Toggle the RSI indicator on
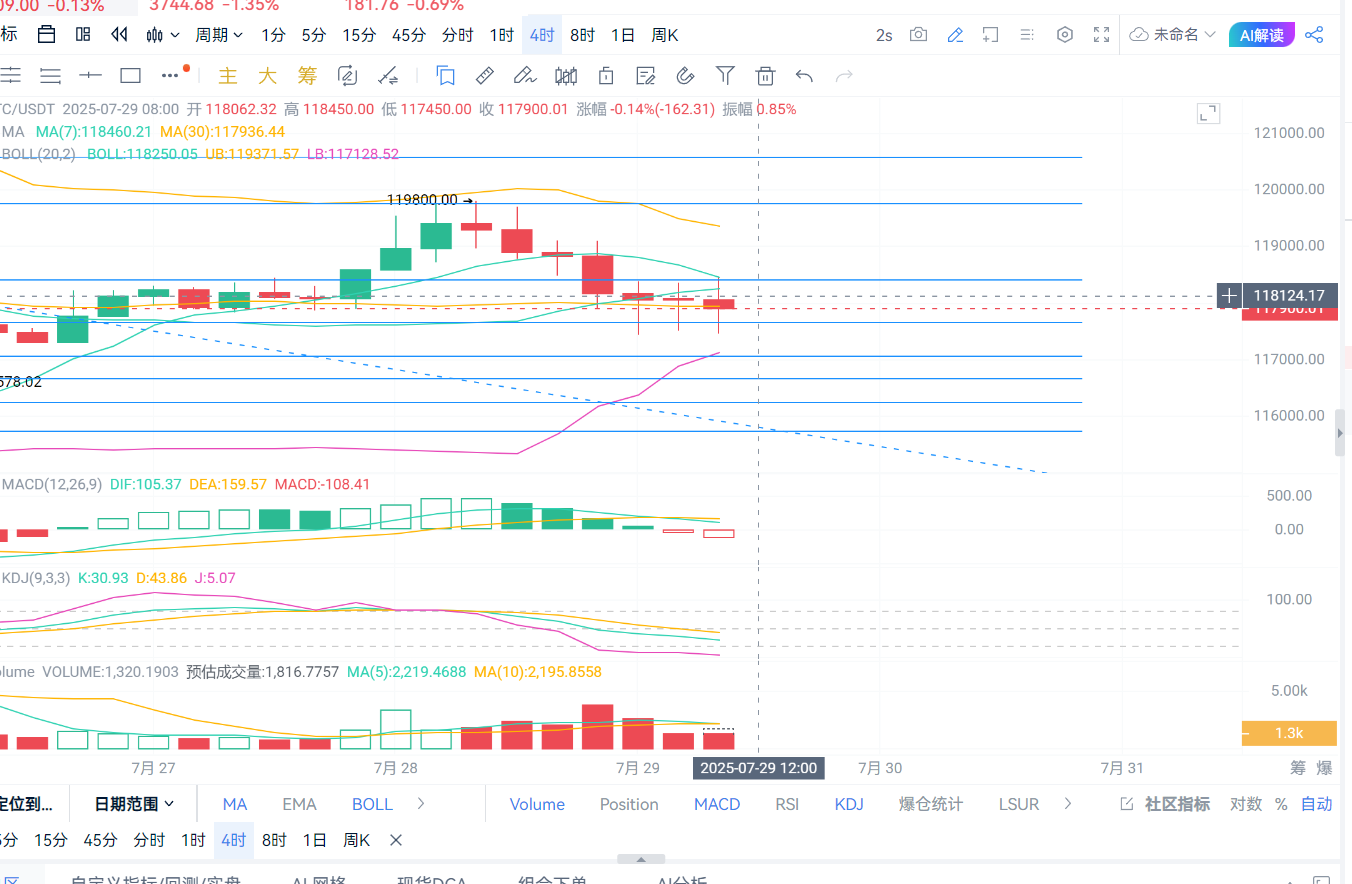The height and width of the screenshot is (884, 1352). tap(787, 804)
